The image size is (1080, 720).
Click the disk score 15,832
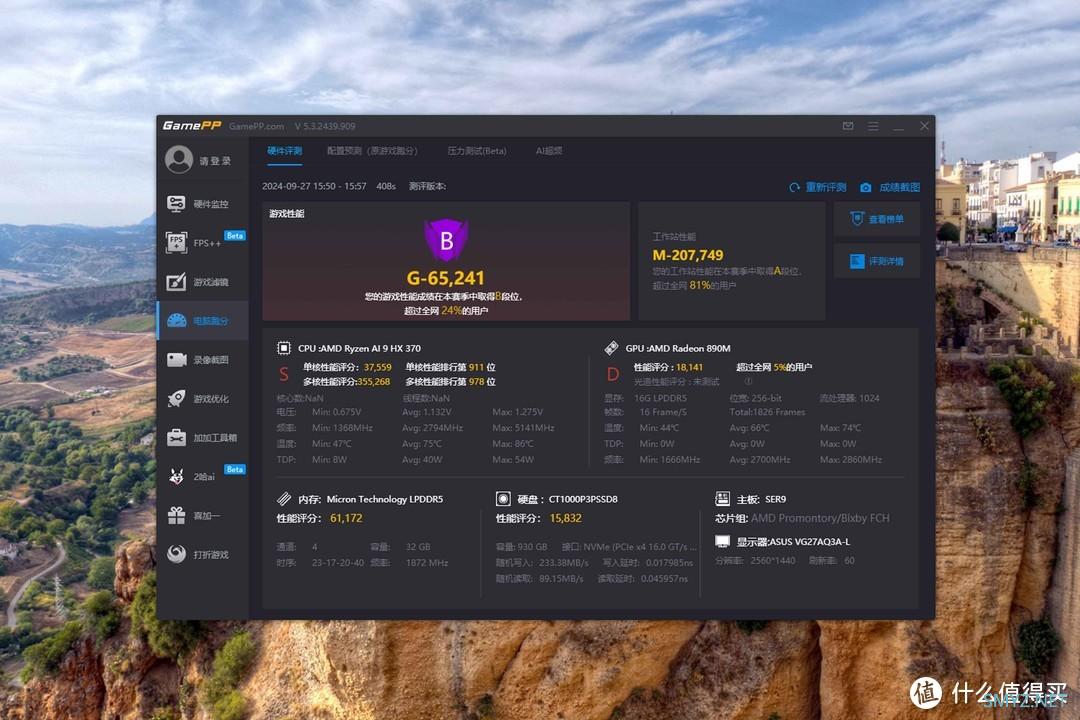[x=565, y=518]
